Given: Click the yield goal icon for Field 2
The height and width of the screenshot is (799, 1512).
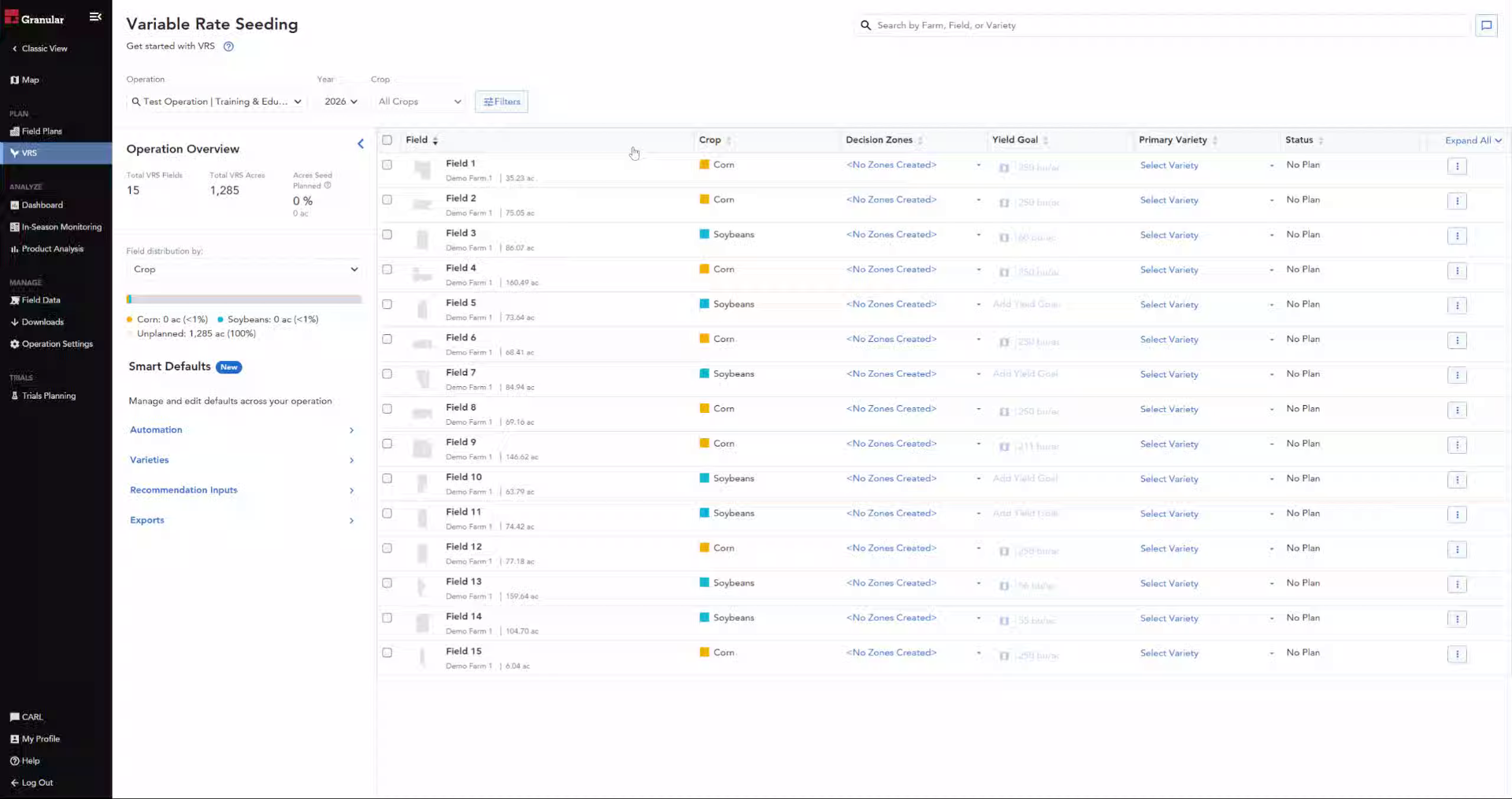Looking at the screenshot, I should [1004, 203].
